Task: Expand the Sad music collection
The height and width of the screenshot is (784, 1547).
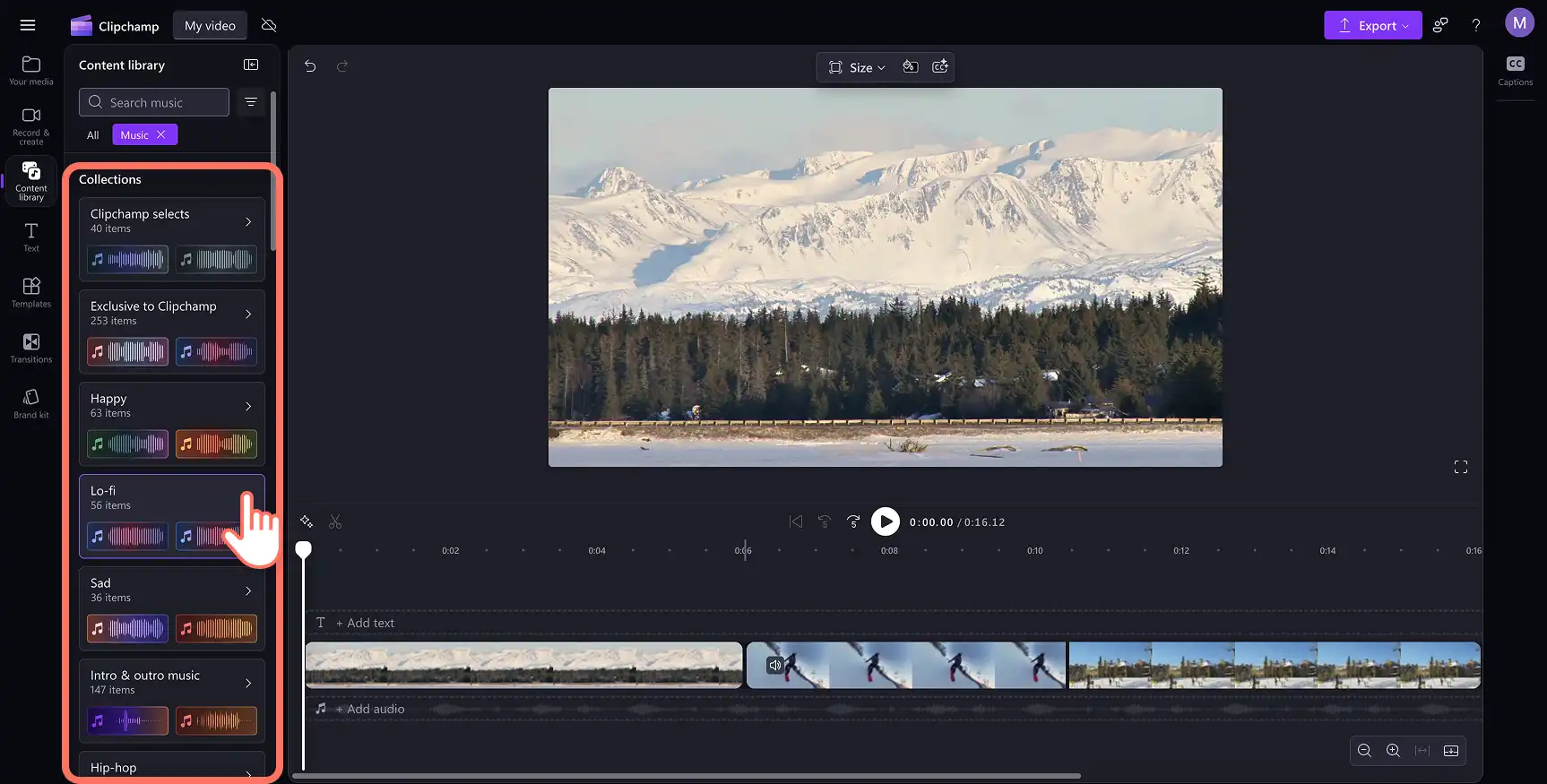Action: 248,590
